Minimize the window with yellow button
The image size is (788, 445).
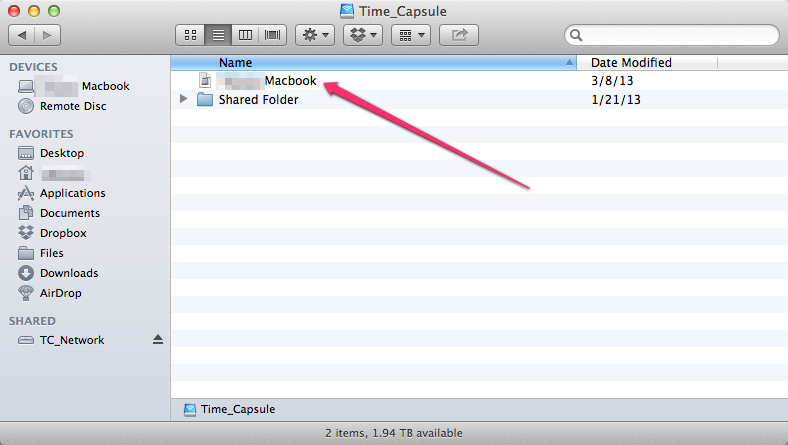pyautogui.click(x=34, y=11)
